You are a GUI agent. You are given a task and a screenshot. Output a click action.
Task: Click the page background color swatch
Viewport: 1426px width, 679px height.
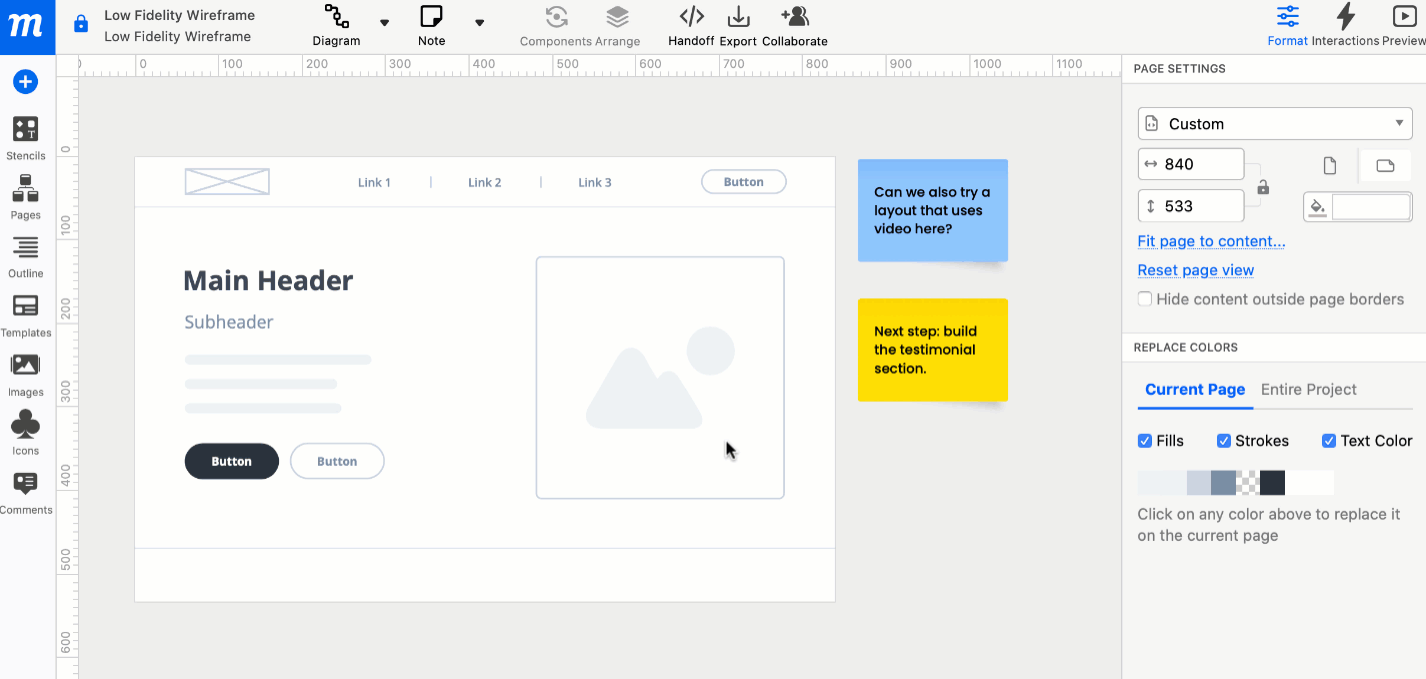click(x=1370, y=207)
